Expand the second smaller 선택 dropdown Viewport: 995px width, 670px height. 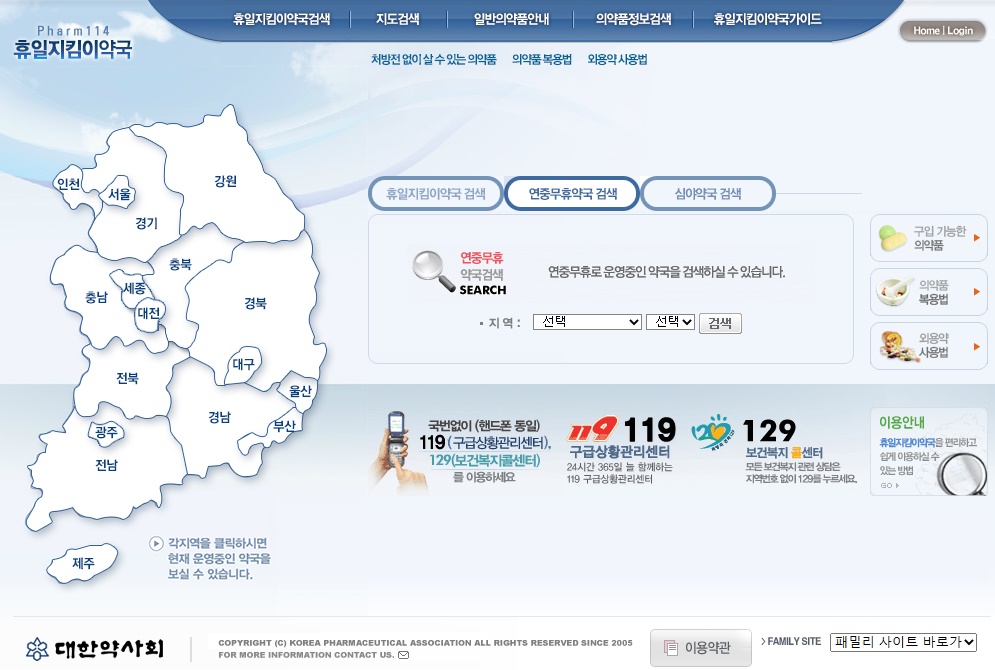pos(671,322)
